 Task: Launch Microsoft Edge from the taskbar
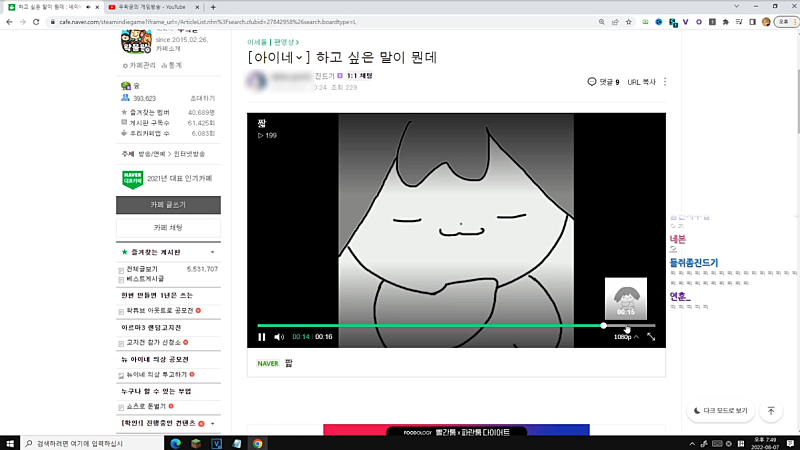coord(175,442)
